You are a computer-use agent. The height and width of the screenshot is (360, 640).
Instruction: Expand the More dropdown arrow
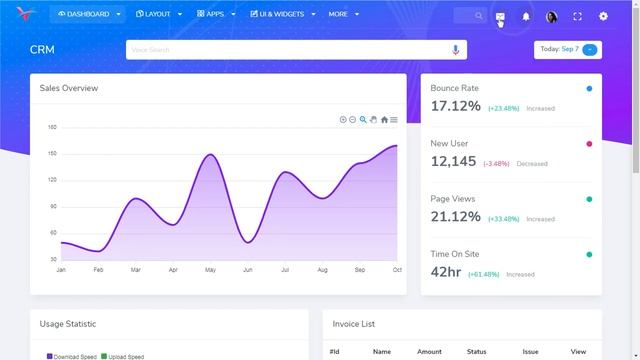click(357, 14)
